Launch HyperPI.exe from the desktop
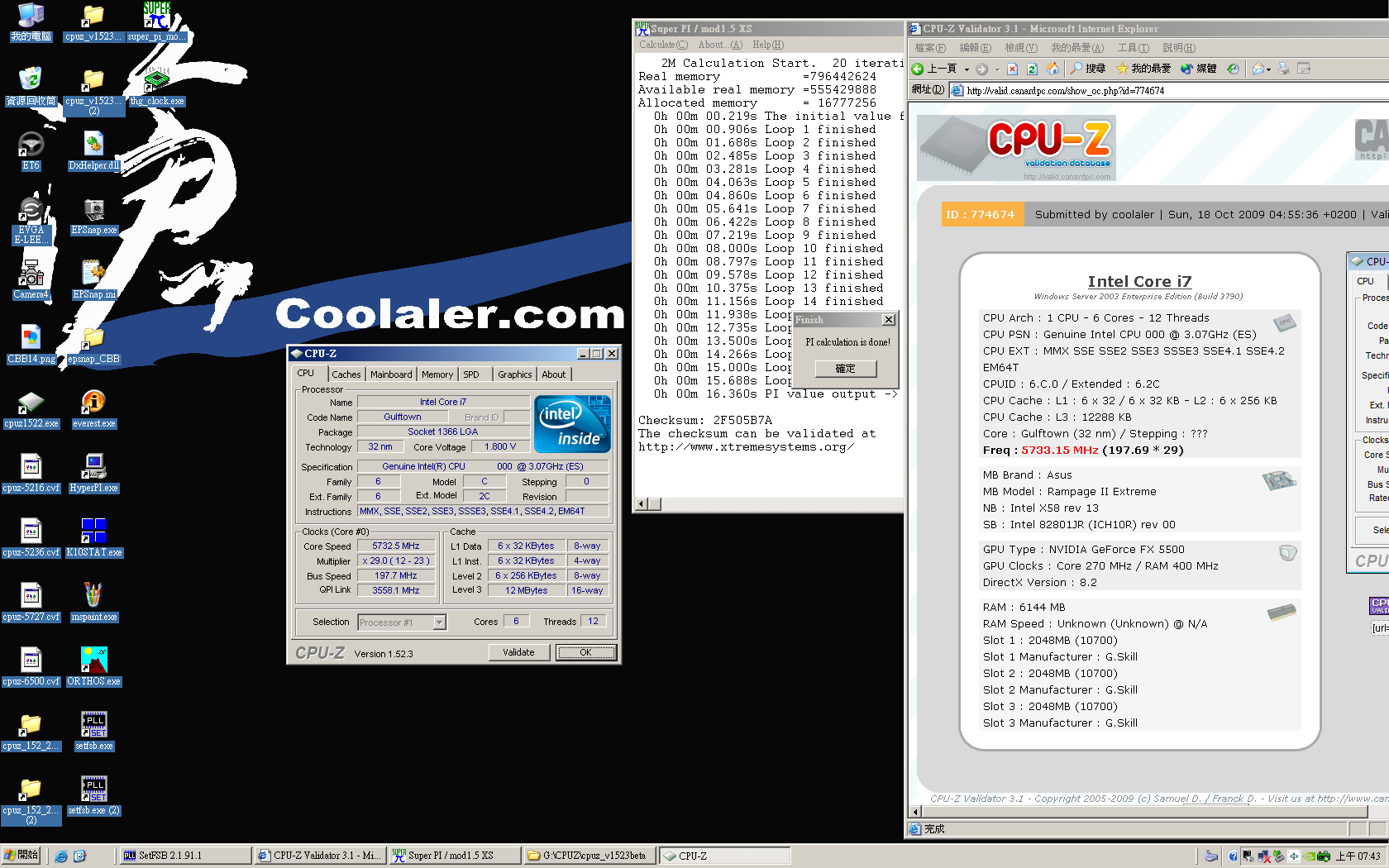 pyautogui.click(x=93, y=473)
